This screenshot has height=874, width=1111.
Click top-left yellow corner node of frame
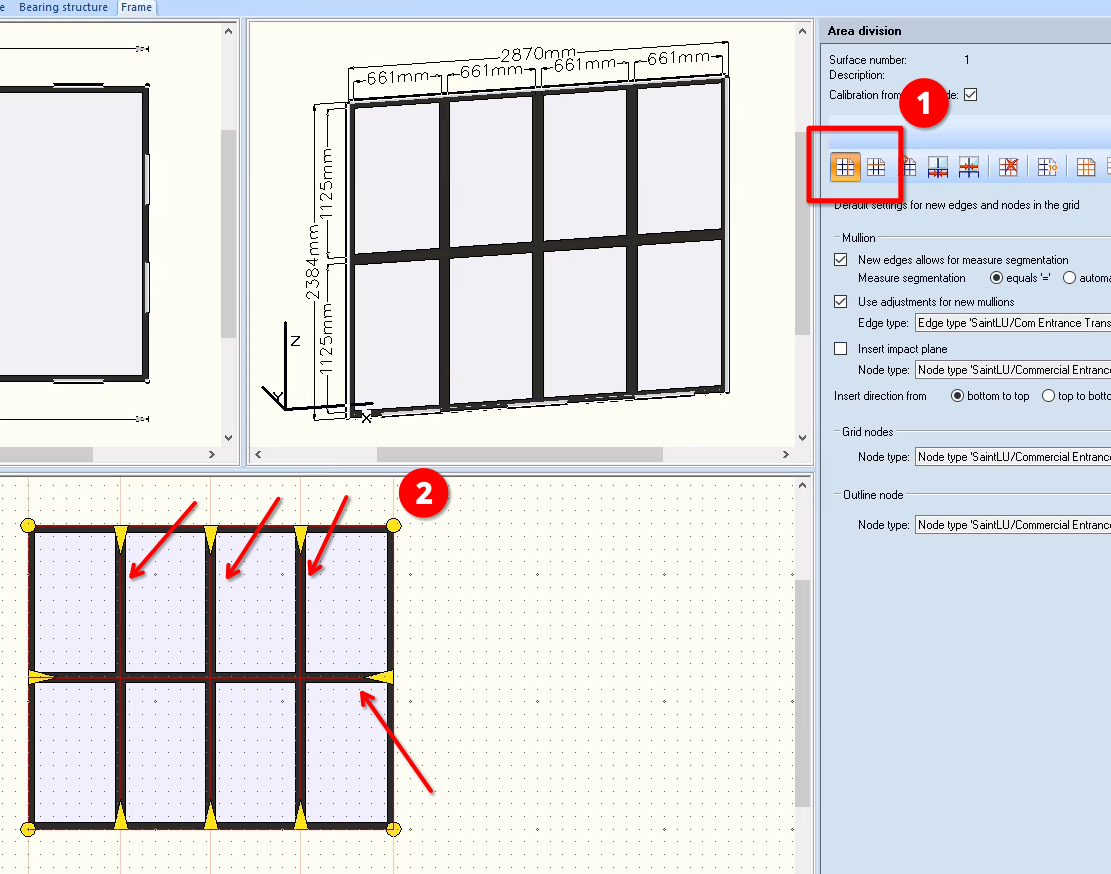coord(28,525)
